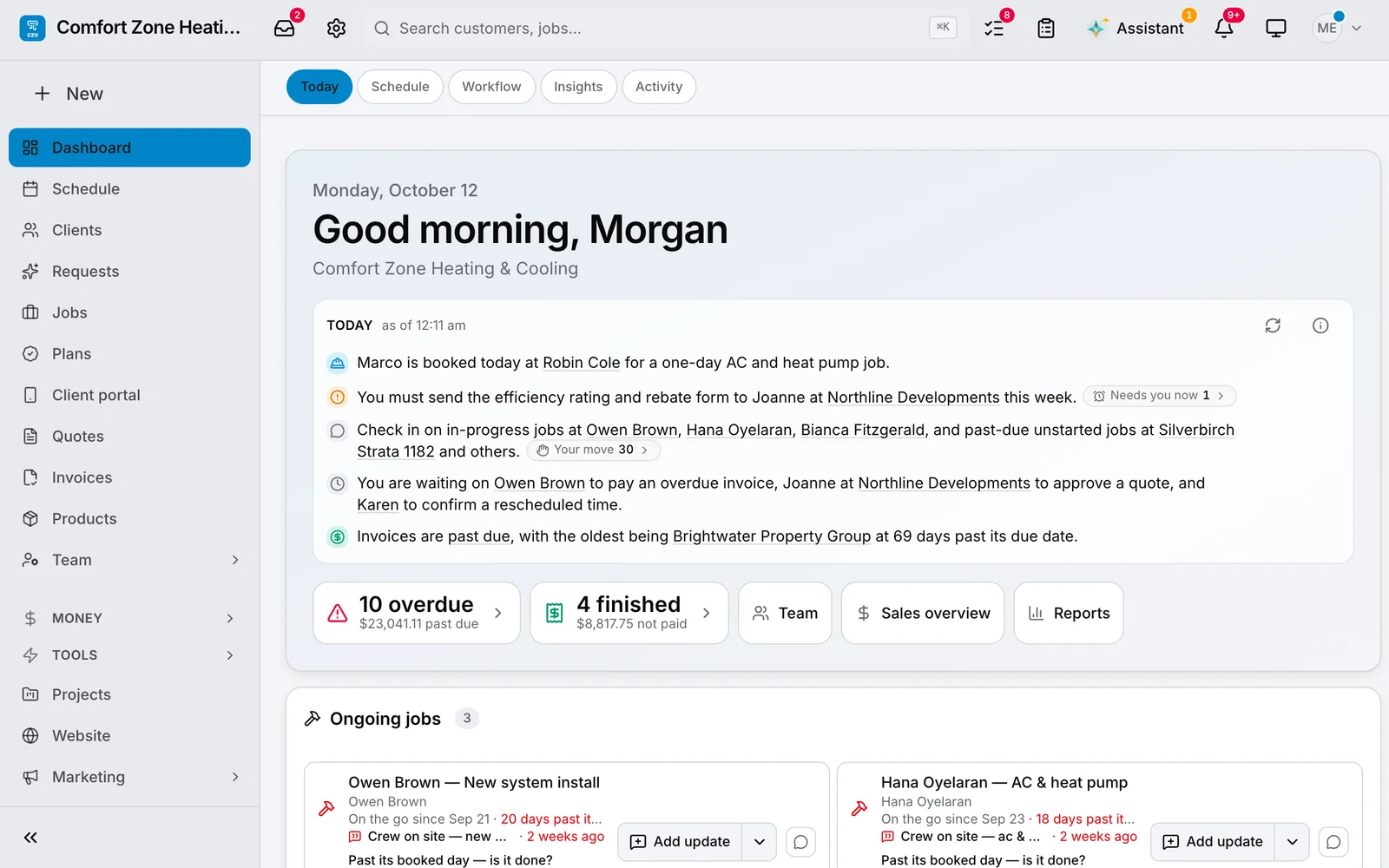
Task: Open the task checklist icon with badge 8
Action: (x=994, y=28)
